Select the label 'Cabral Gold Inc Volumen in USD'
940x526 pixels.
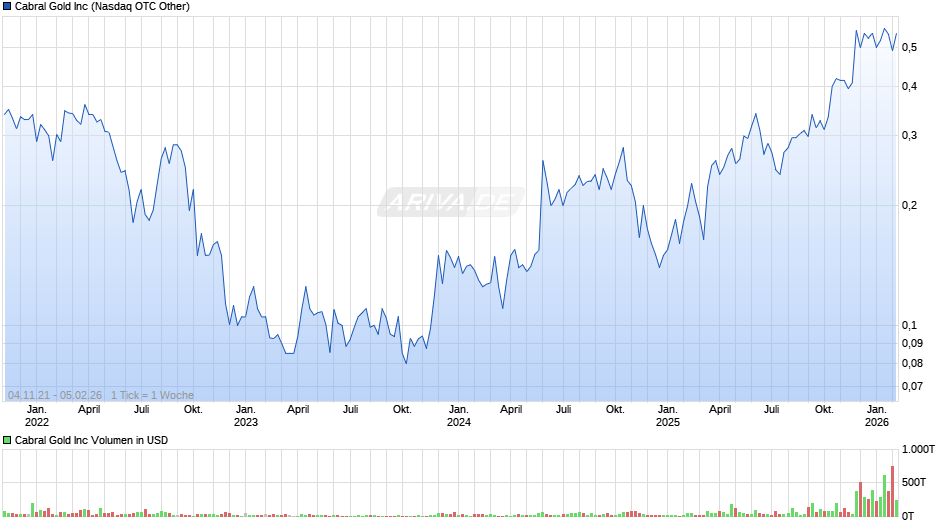point(91,440)
